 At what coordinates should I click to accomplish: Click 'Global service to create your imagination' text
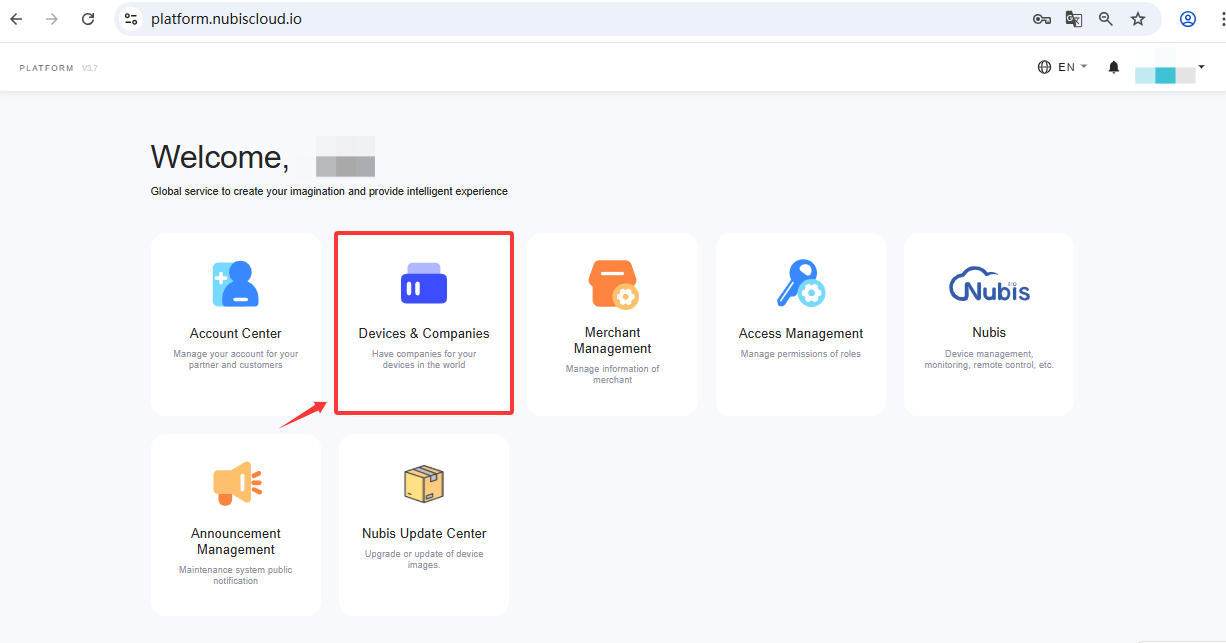pyautogui.click(x=329, y=191)
